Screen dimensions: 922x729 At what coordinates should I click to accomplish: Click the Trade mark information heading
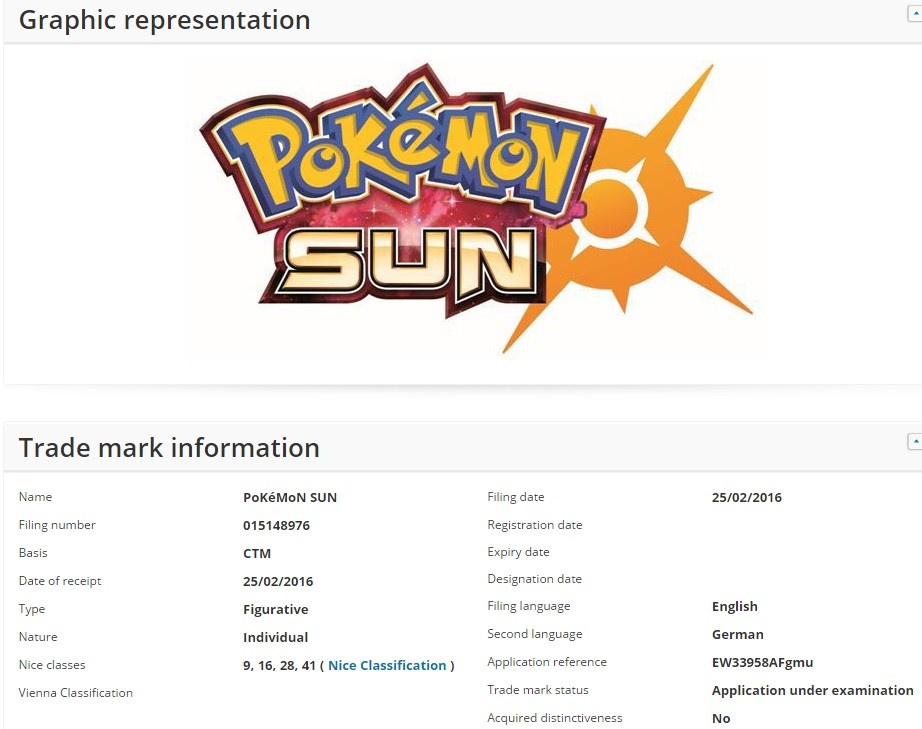169,447
